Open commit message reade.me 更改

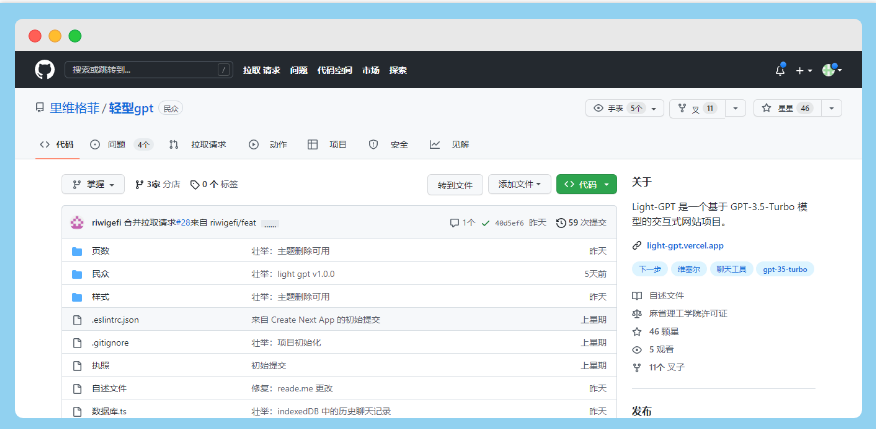(x=292, y=388)
